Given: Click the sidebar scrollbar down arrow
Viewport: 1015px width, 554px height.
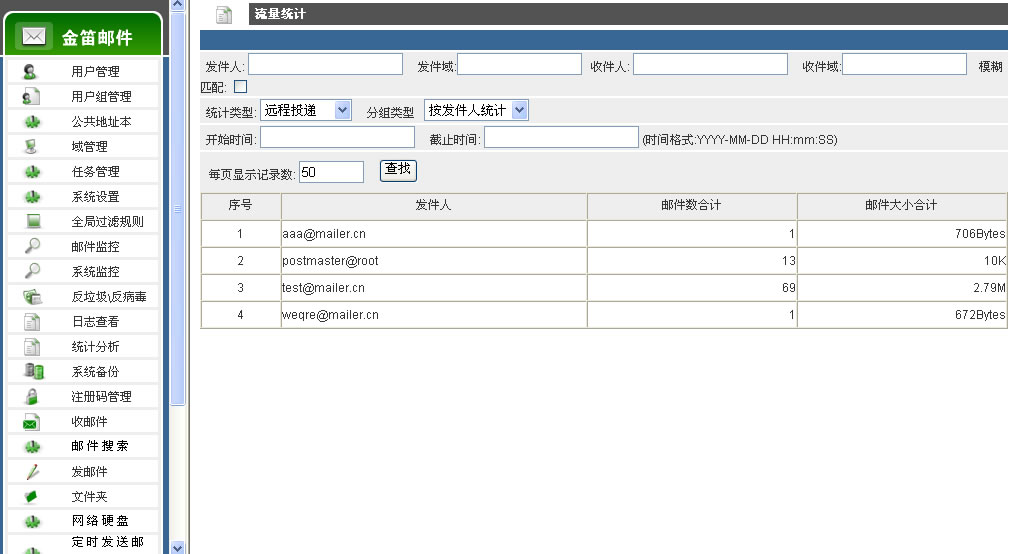Looking at the screenshot, I should [x=178, y=547].
